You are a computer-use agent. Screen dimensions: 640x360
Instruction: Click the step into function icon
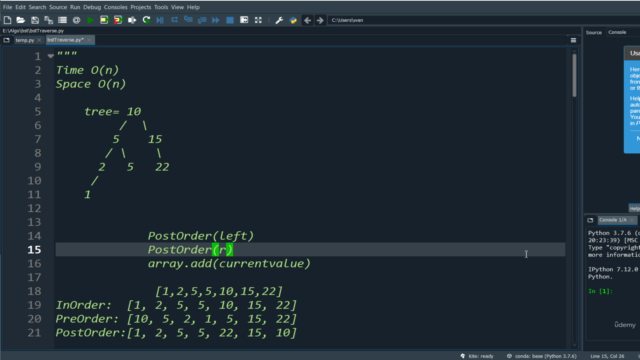(x=188, y=20)
